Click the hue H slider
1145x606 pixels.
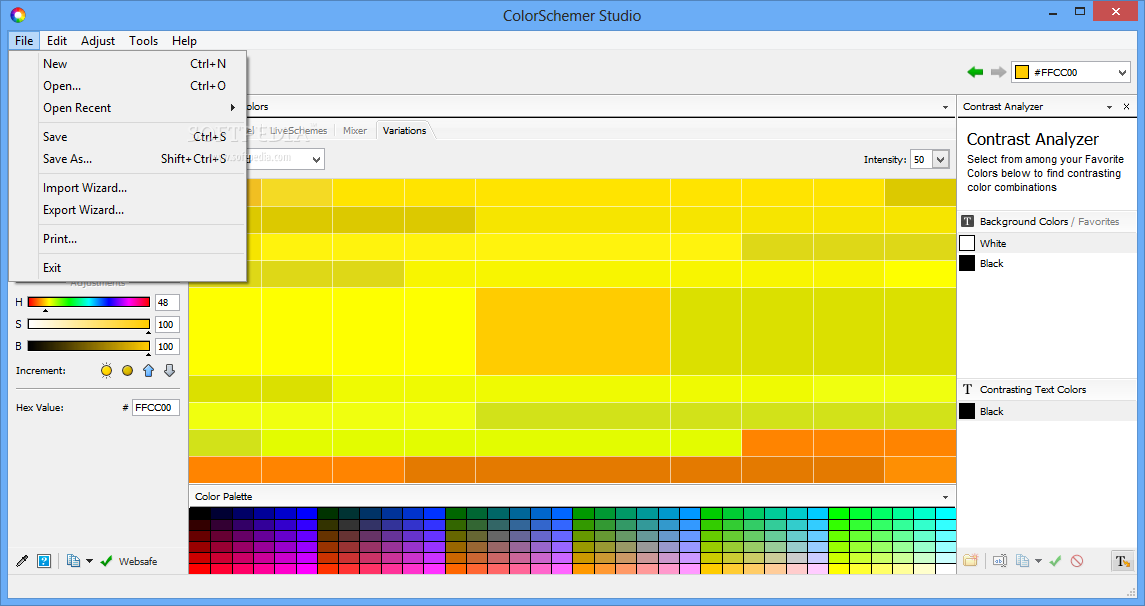coord(88,302)
